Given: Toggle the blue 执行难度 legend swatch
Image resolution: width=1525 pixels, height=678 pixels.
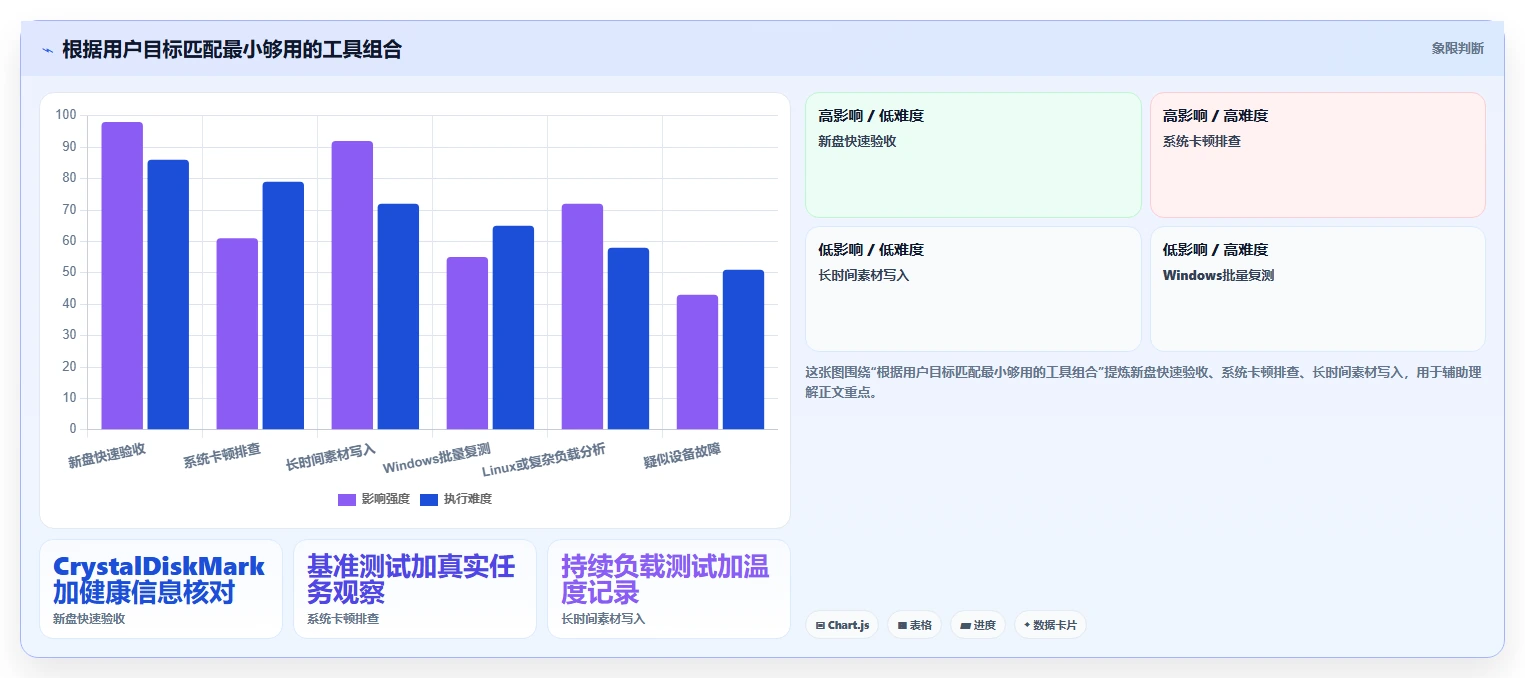Looking at the screenshot, I should 429,499.
